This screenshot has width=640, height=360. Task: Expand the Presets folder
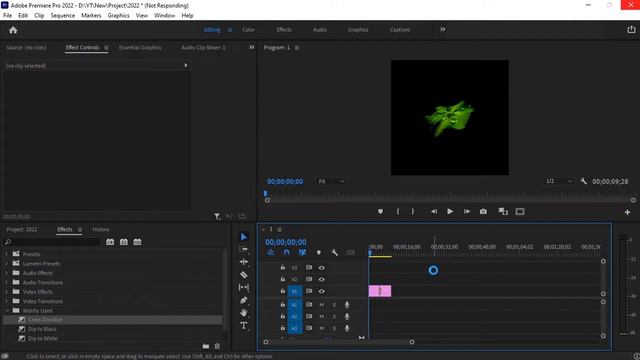(6, 254)
